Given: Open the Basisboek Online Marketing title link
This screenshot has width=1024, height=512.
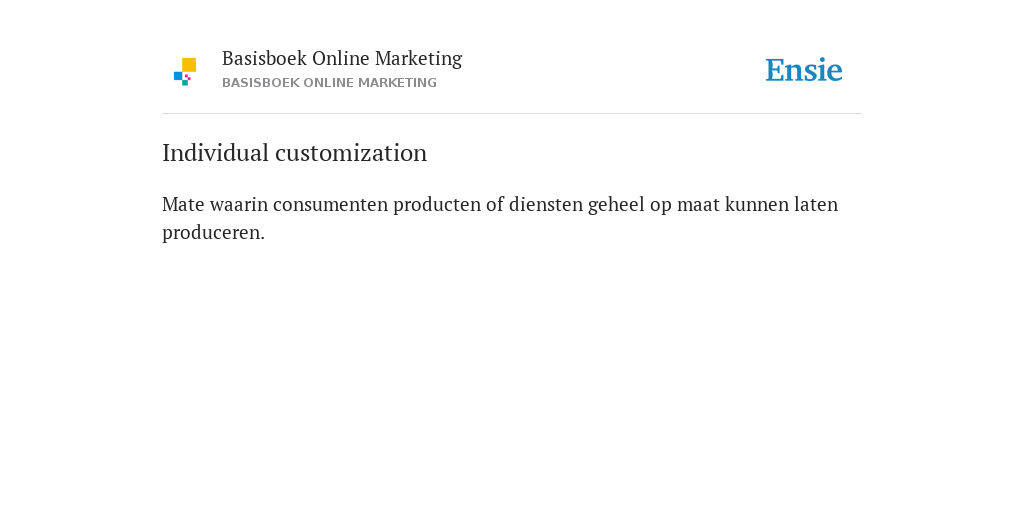Looking at the screenshot, I should [342, 59].
